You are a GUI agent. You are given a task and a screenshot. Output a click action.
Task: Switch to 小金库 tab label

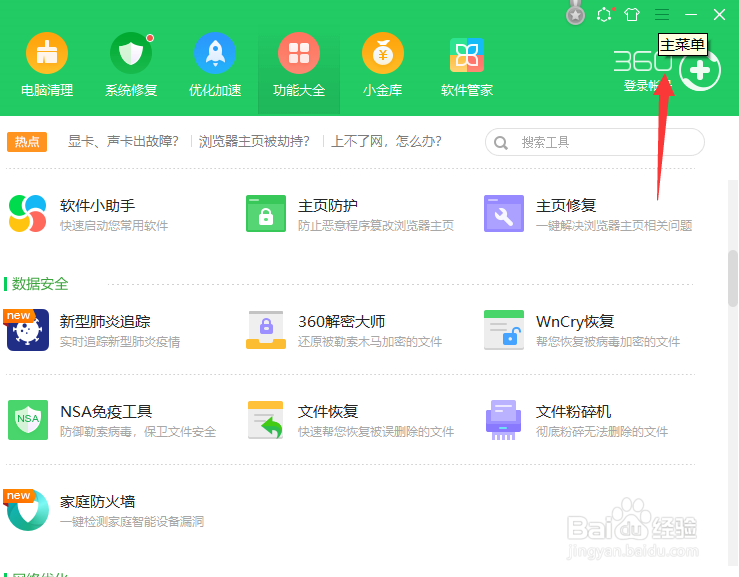point(383,90)
